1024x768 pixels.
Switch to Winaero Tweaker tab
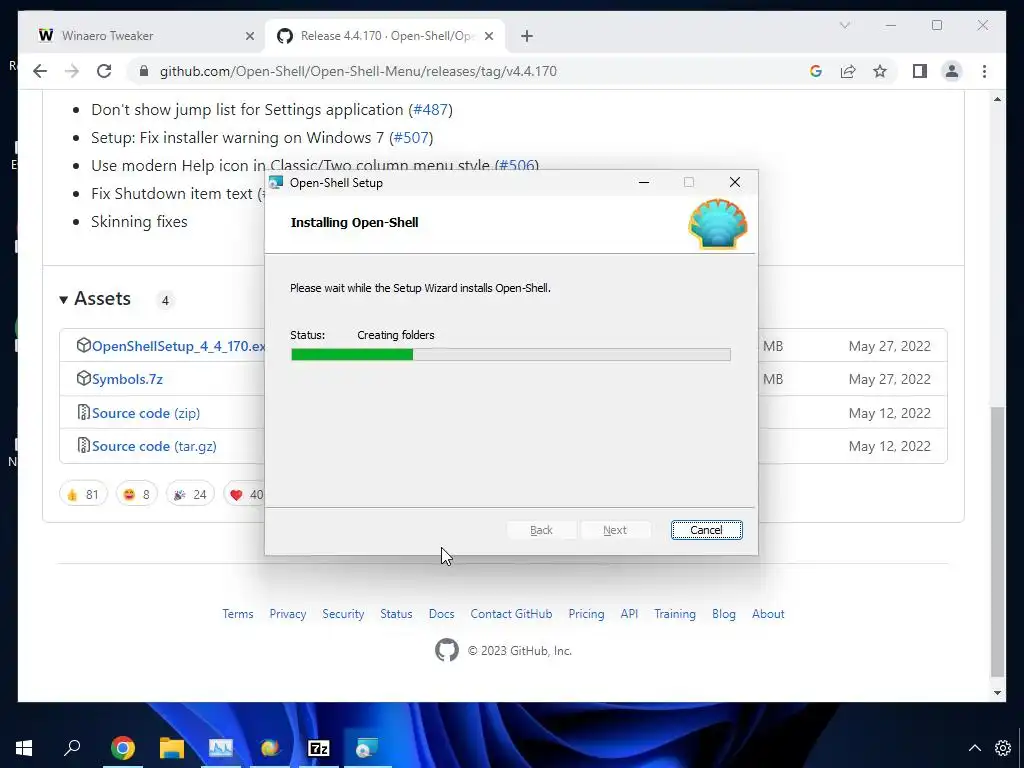pos(144,36)
